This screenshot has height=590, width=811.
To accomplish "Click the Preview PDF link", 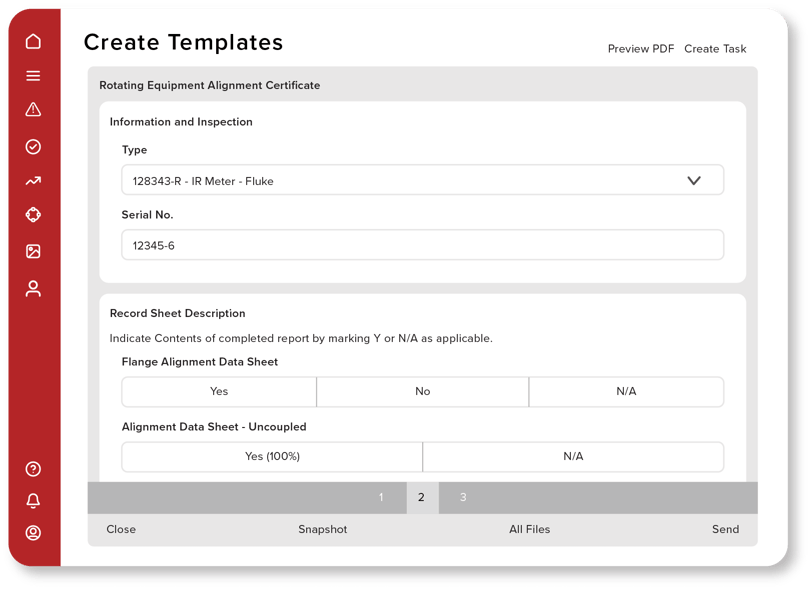I will (640, 48).
